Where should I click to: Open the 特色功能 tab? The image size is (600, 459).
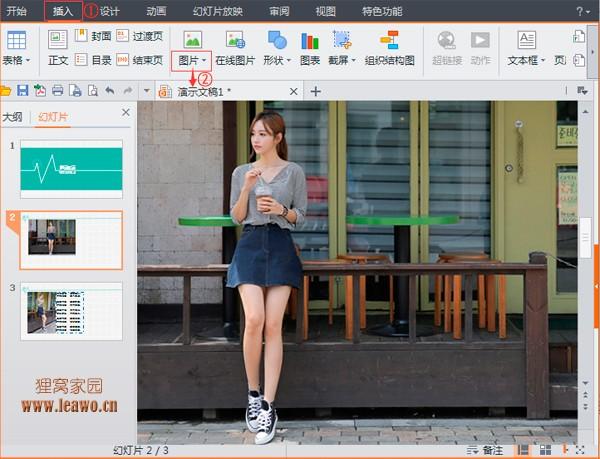382,11
